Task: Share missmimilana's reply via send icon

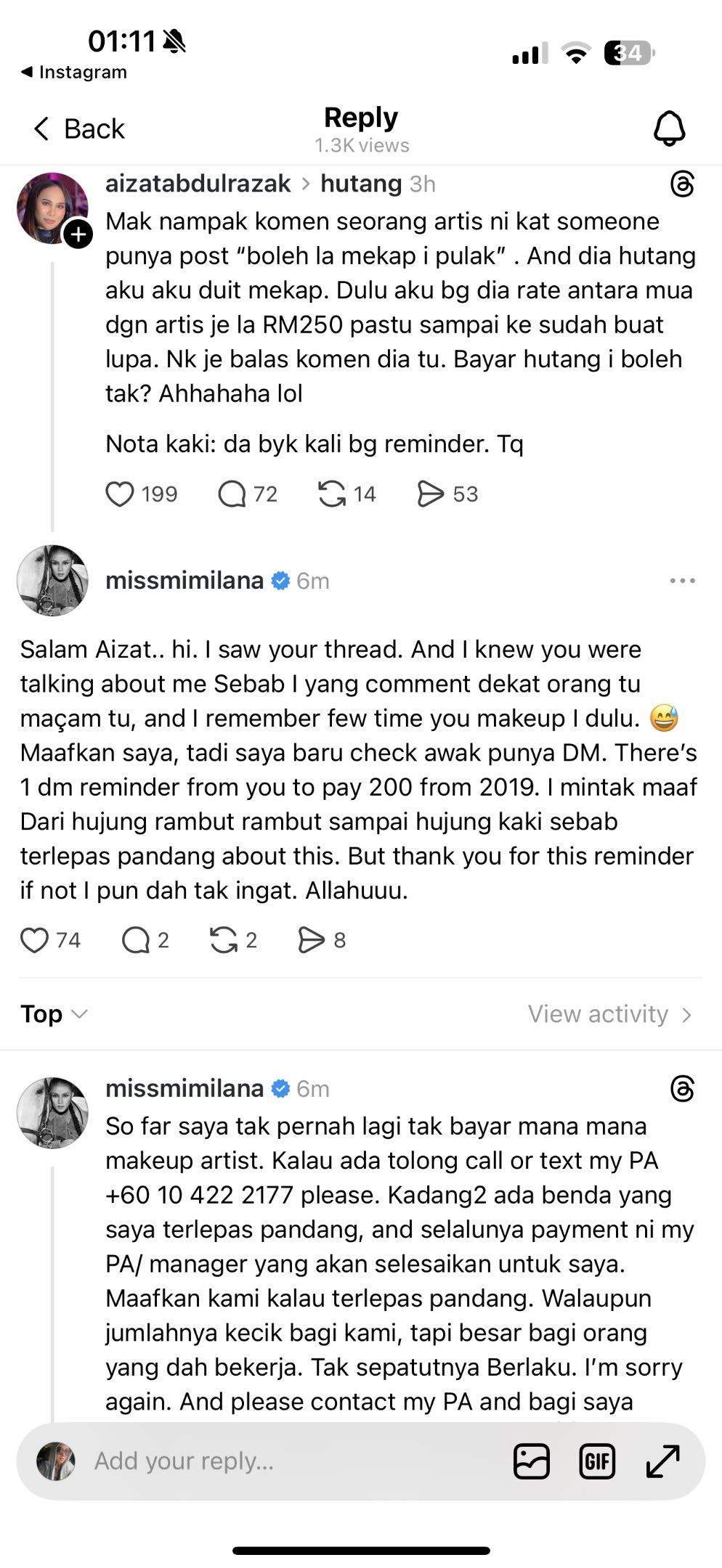Action: point(312,940)
